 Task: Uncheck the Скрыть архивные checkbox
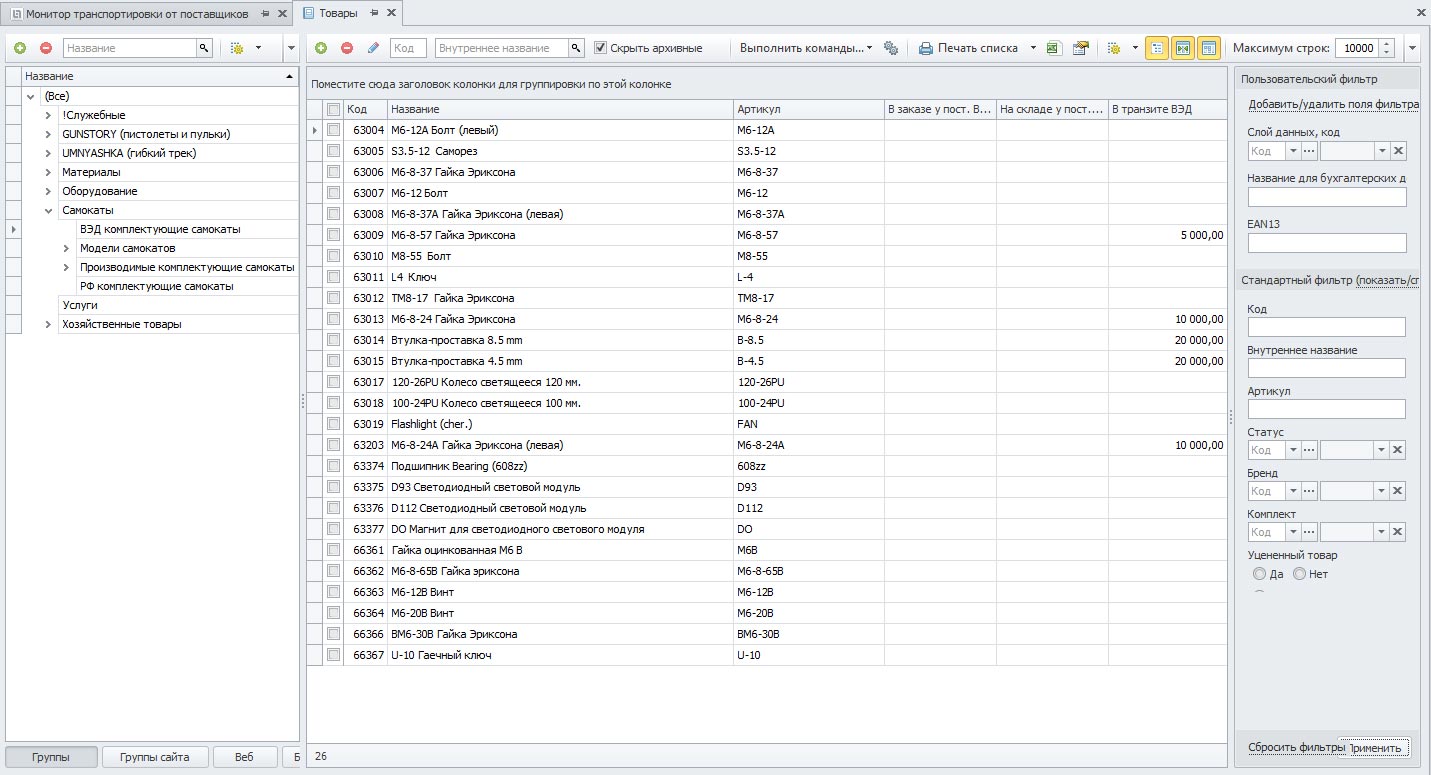click(601, 48)
